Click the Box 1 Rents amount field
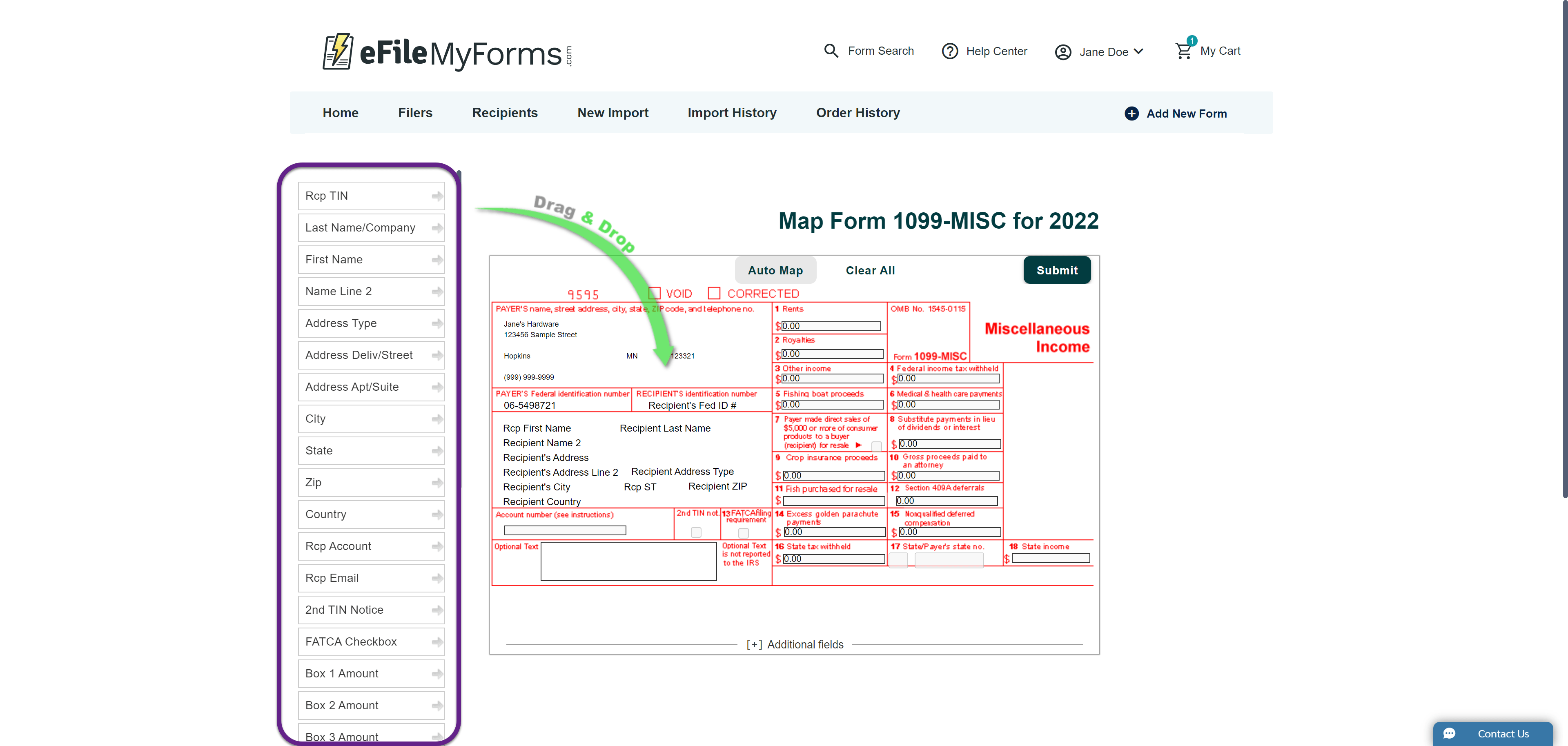 (831, 326)
